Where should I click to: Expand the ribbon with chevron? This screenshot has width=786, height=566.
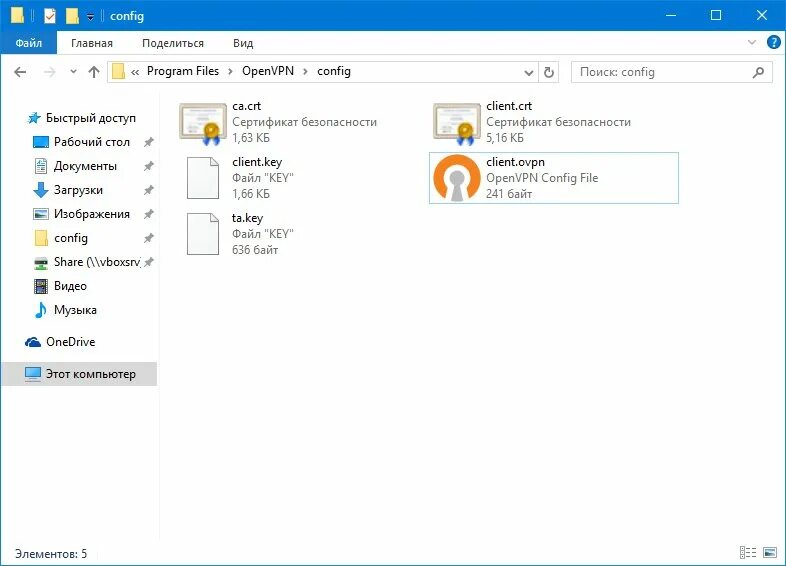click(751, 43)
